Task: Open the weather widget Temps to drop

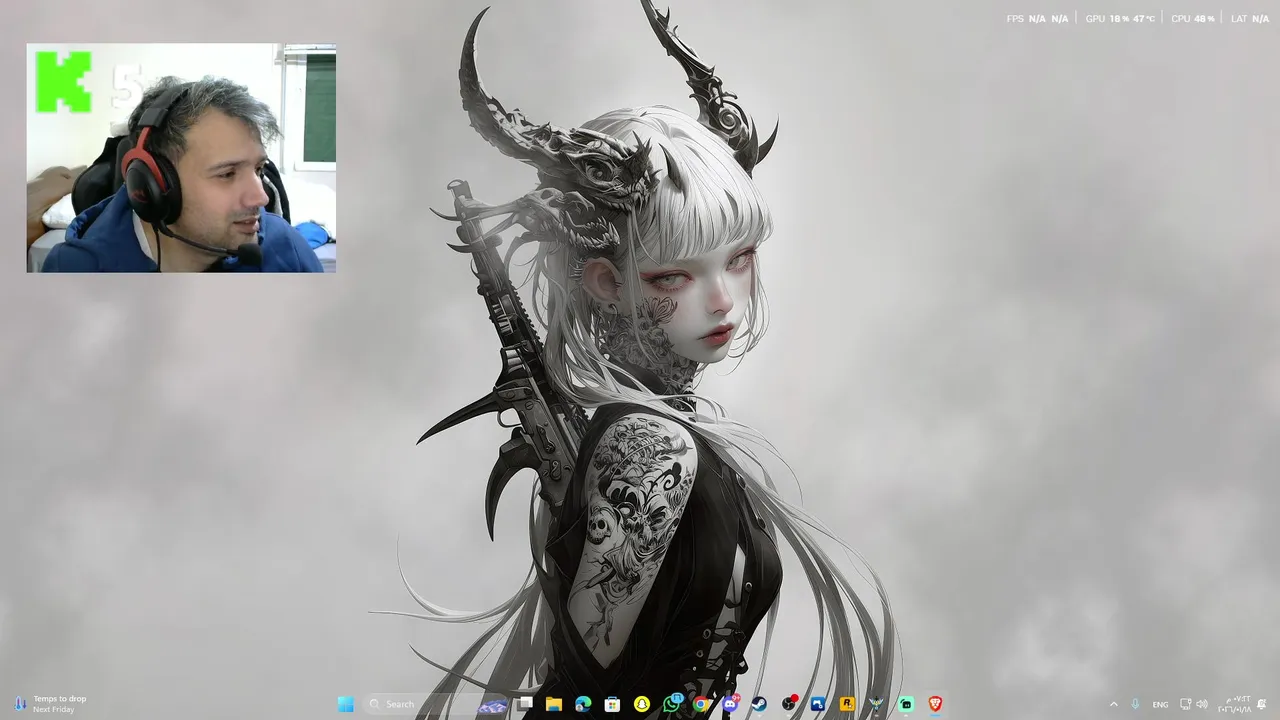Action: click(50, 704)
